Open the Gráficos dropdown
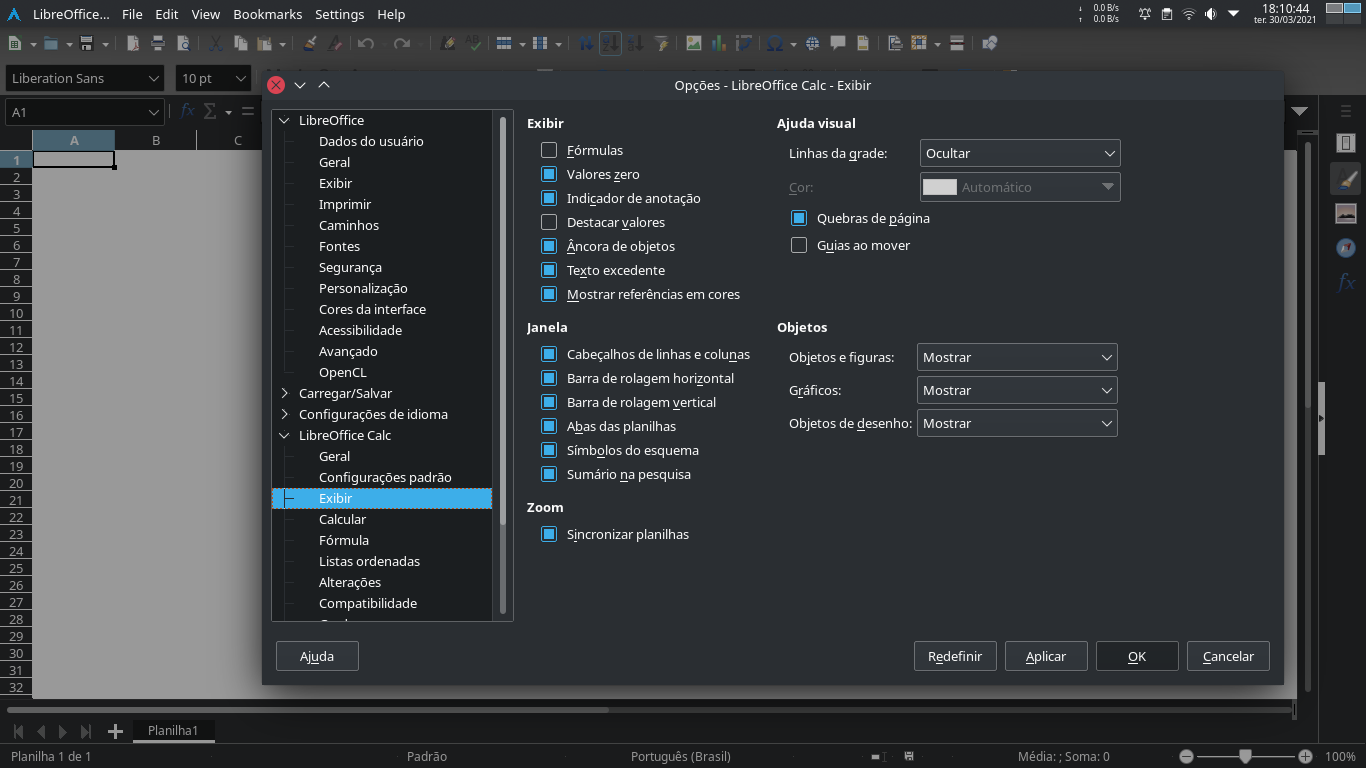 click(1017, 390)
